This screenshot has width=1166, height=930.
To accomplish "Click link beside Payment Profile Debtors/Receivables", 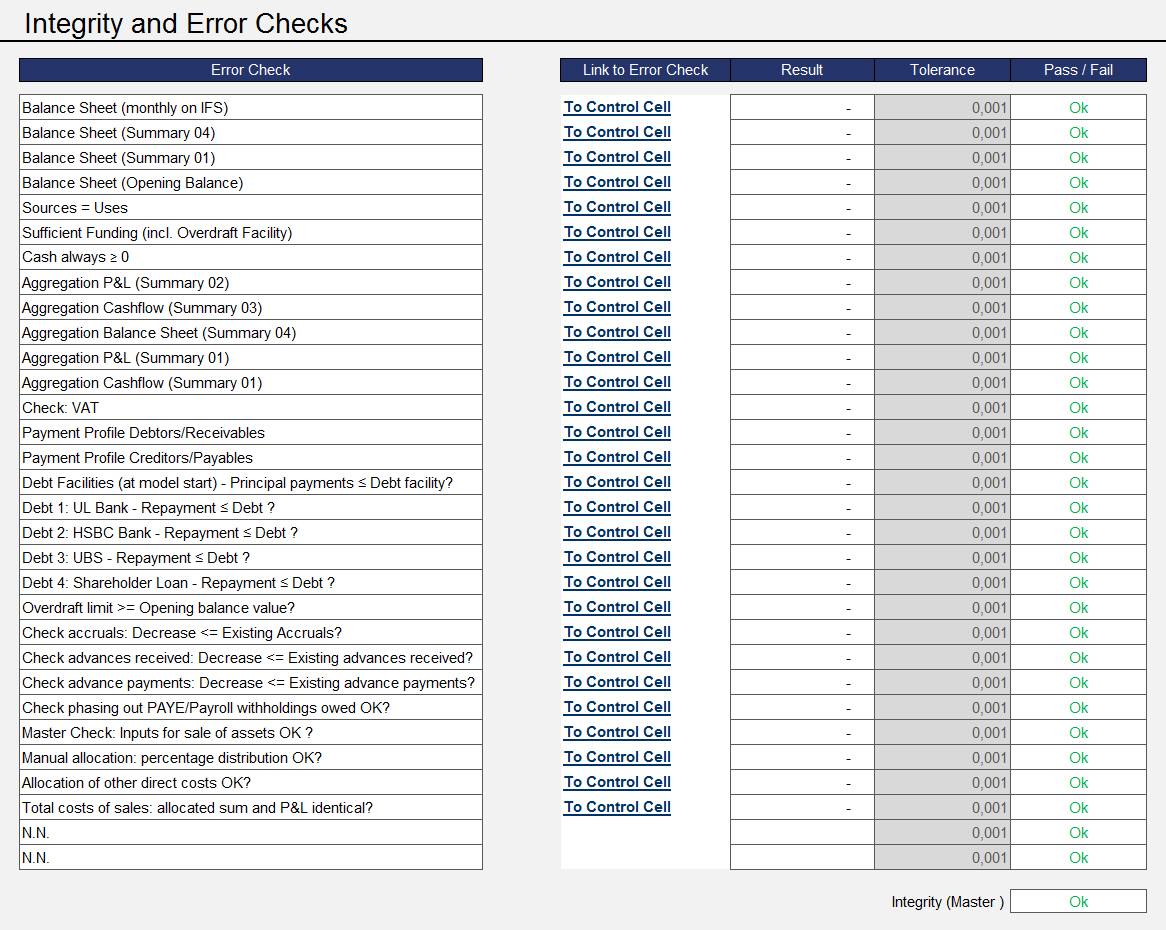I will click(x=617, y=432).
